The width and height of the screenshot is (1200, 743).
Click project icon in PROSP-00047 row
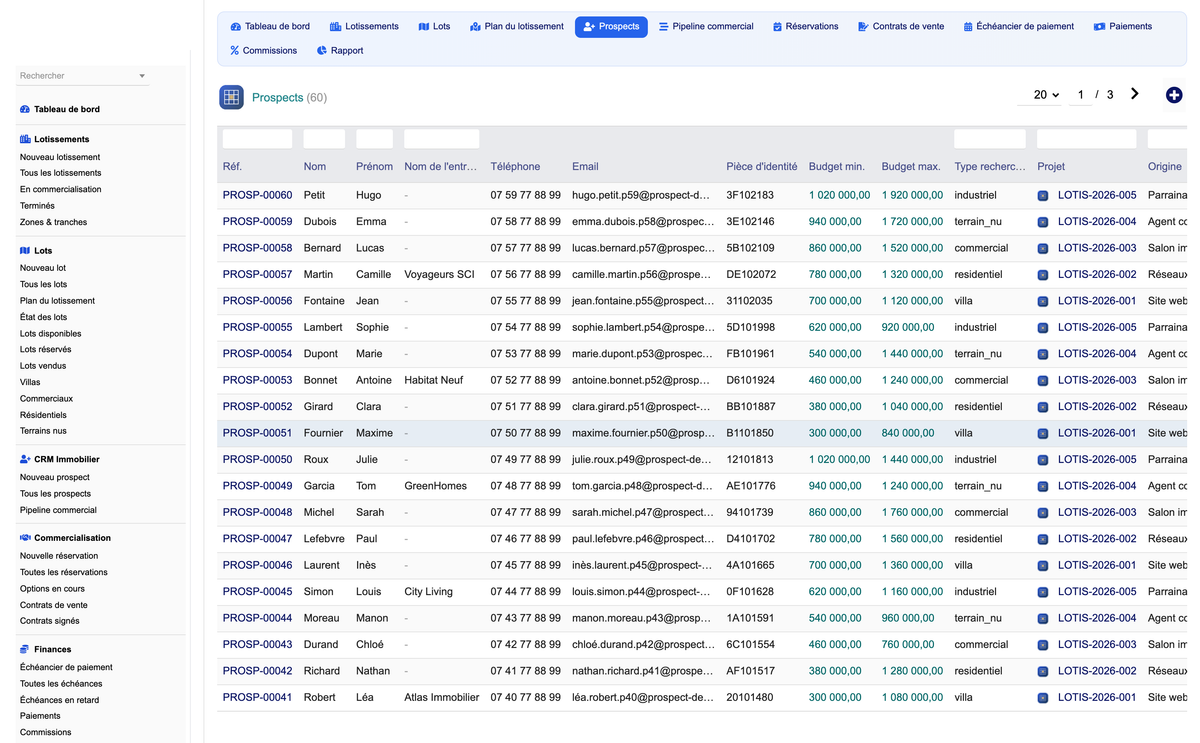[1043, 540]
